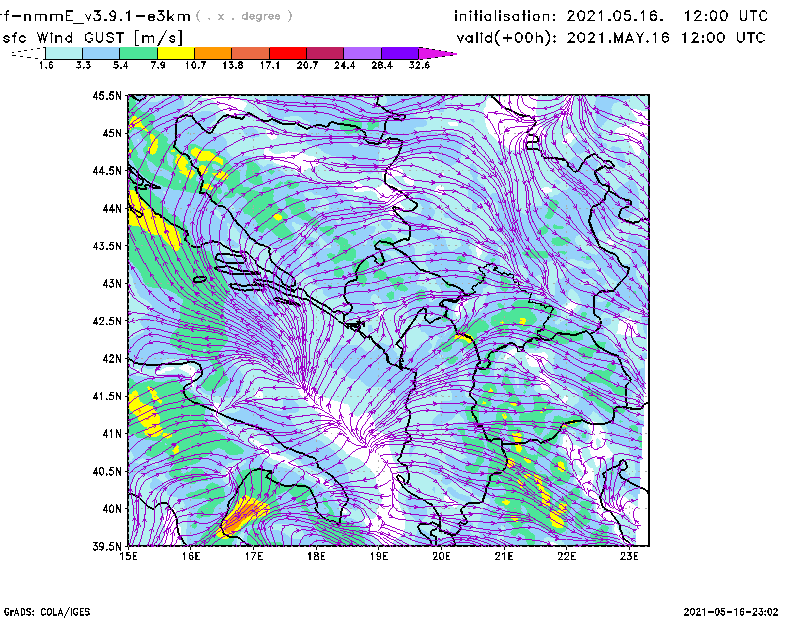
Task: Click the colorbar value '7.9'
Action: [x=158, y=65]
